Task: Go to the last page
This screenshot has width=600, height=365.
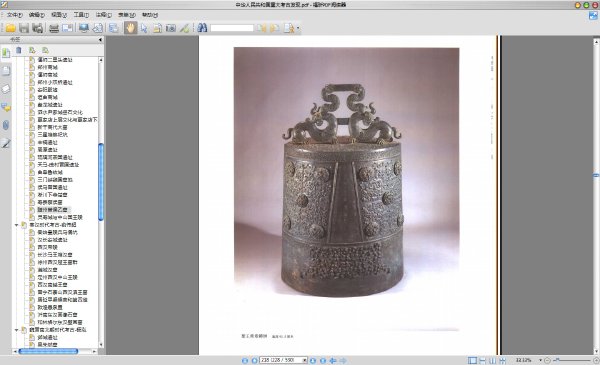Action: (x=323, y=360)
